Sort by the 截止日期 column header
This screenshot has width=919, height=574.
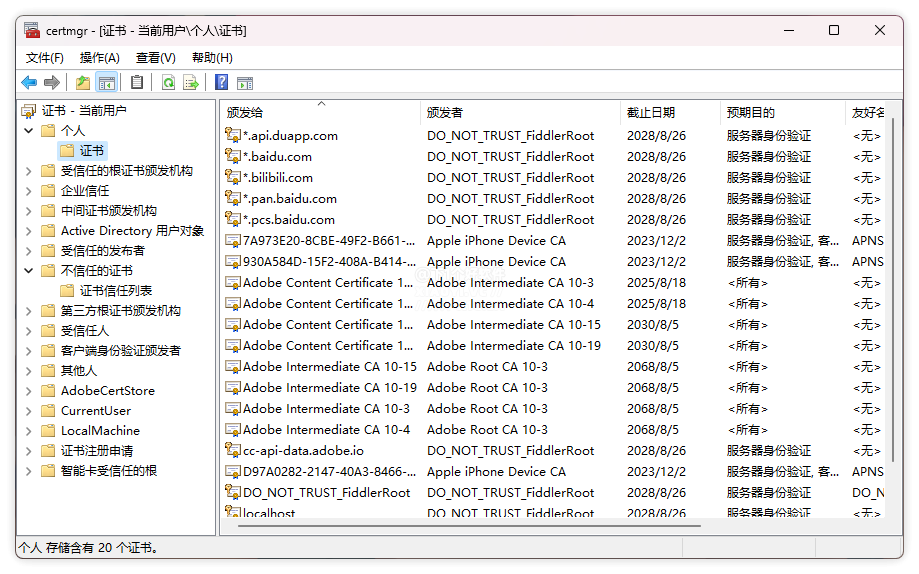(650, 113)
